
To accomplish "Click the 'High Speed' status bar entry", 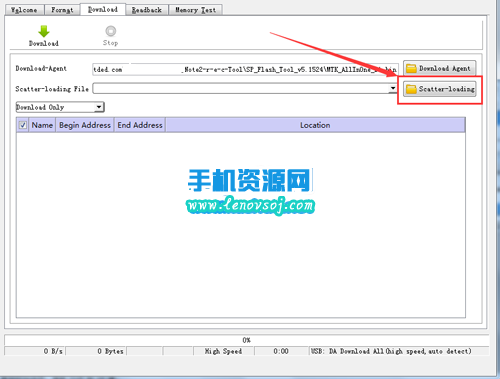I will pyautogui.click(x=223, y=351).
